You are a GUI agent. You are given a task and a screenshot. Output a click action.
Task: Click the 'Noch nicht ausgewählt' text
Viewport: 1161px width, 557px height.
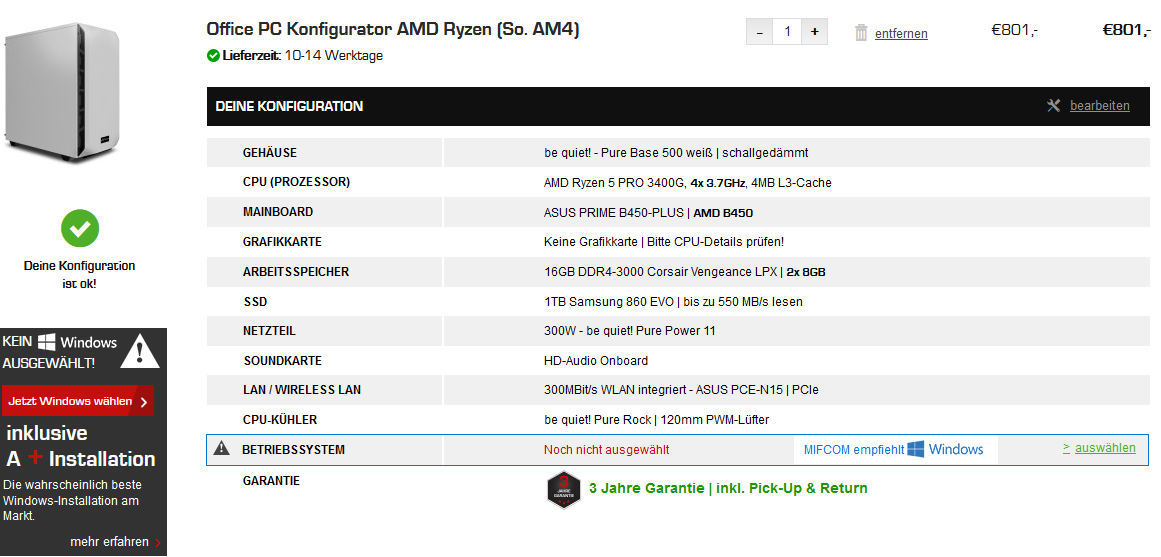pos(606,450)
